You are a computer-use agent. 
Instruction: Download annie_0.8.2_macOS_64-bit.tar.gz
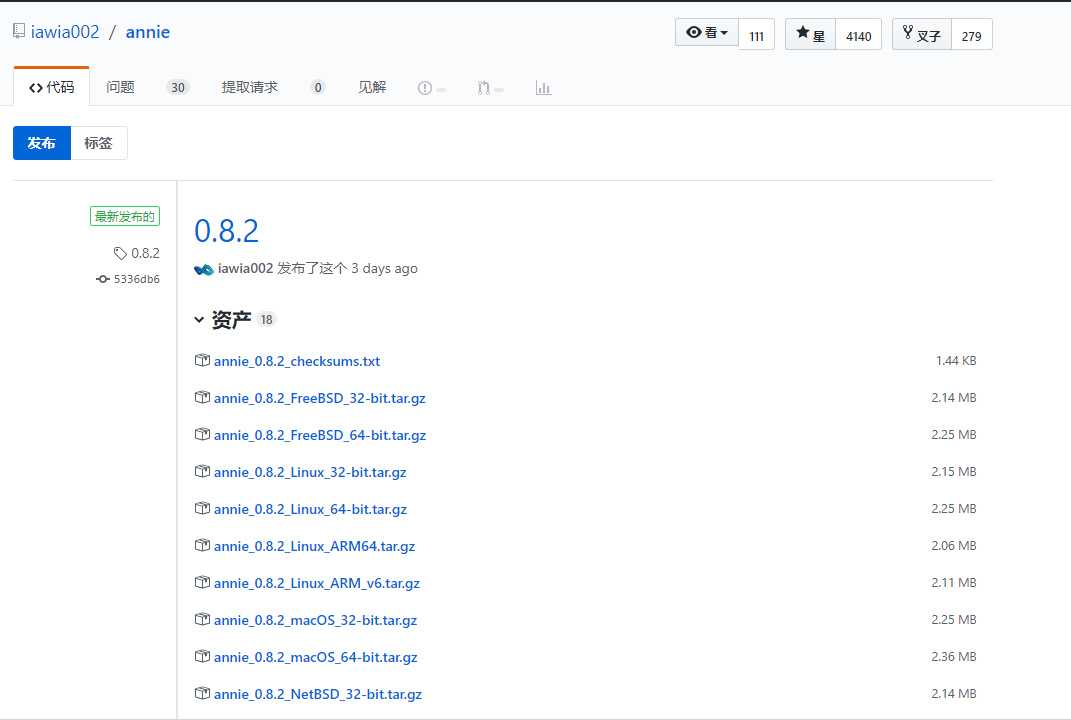pos(316,656)
